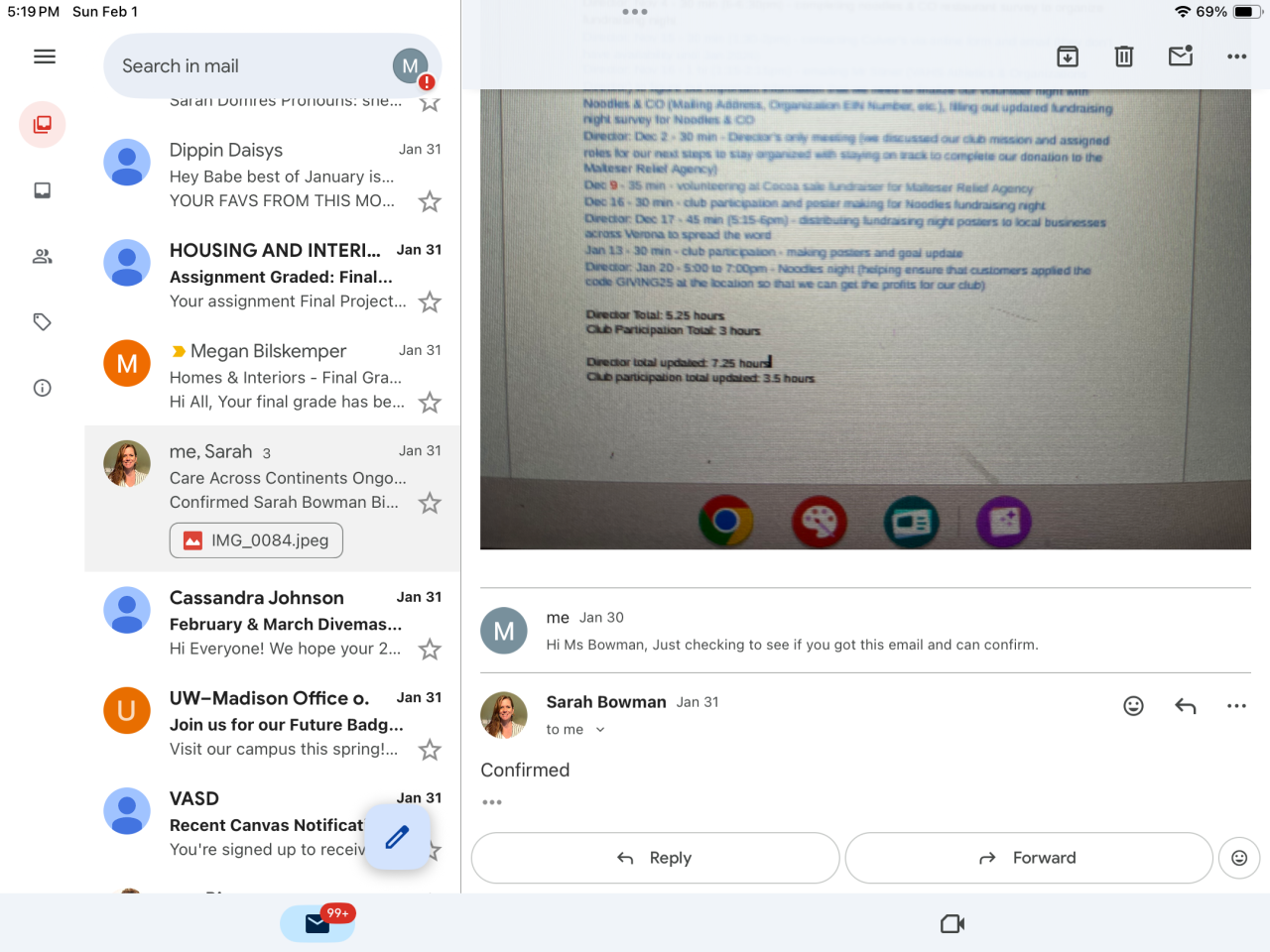
Task: Open Sarah Bowman's profile photo in message
Action: click(504, 715)
